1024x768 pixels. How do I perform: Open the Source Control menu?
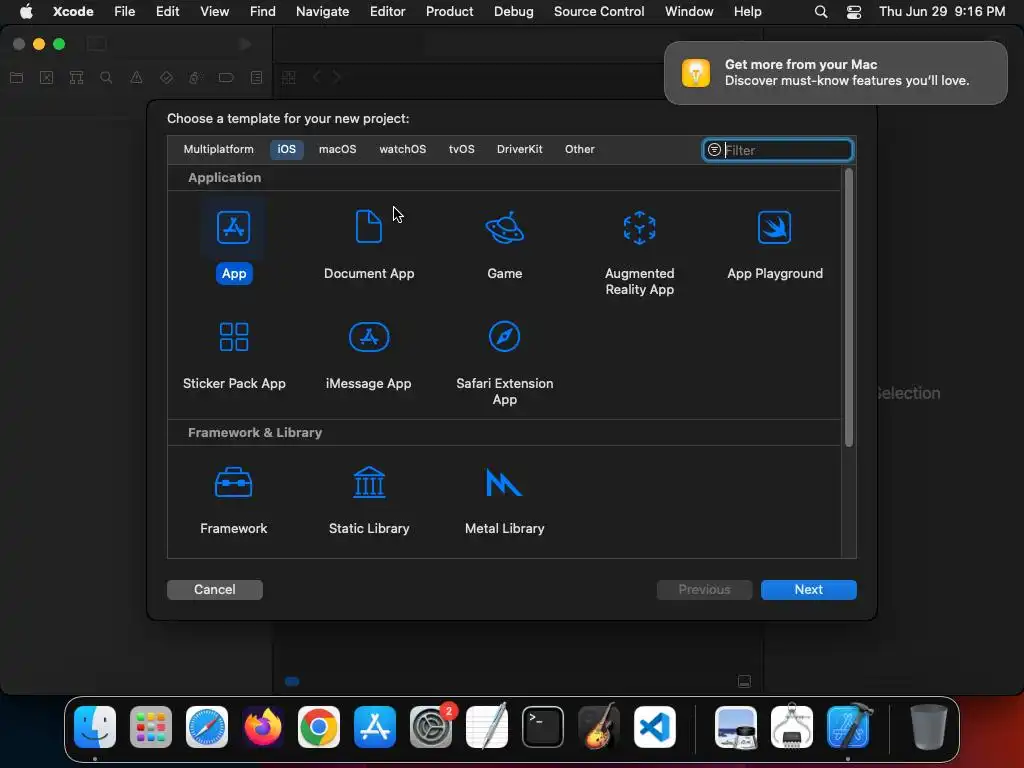point(599,11)
